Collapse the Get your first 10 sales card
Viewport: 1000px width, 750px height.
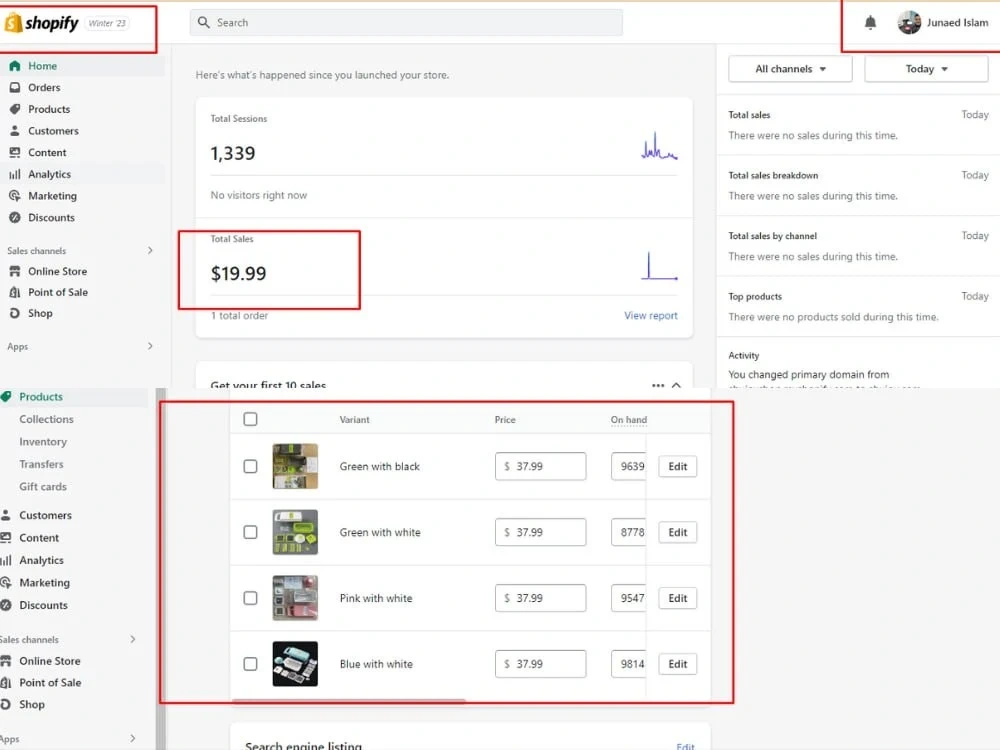[x=676, y=385]
